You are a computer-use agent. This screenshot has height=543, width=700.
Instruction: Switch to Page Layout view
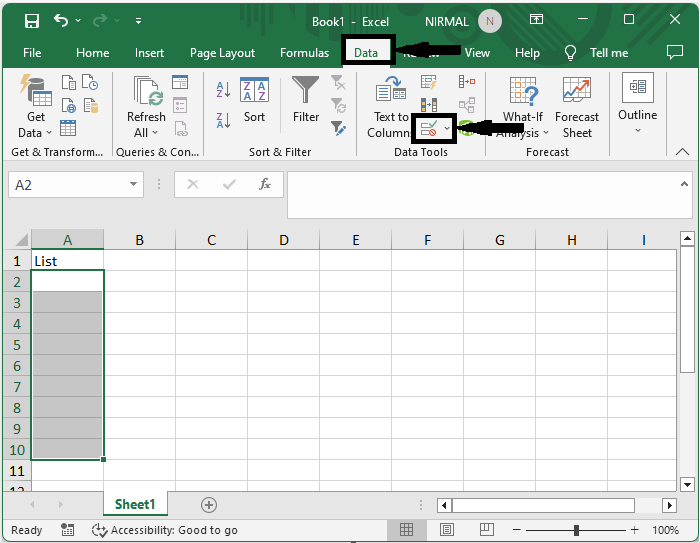pos(447,530)
